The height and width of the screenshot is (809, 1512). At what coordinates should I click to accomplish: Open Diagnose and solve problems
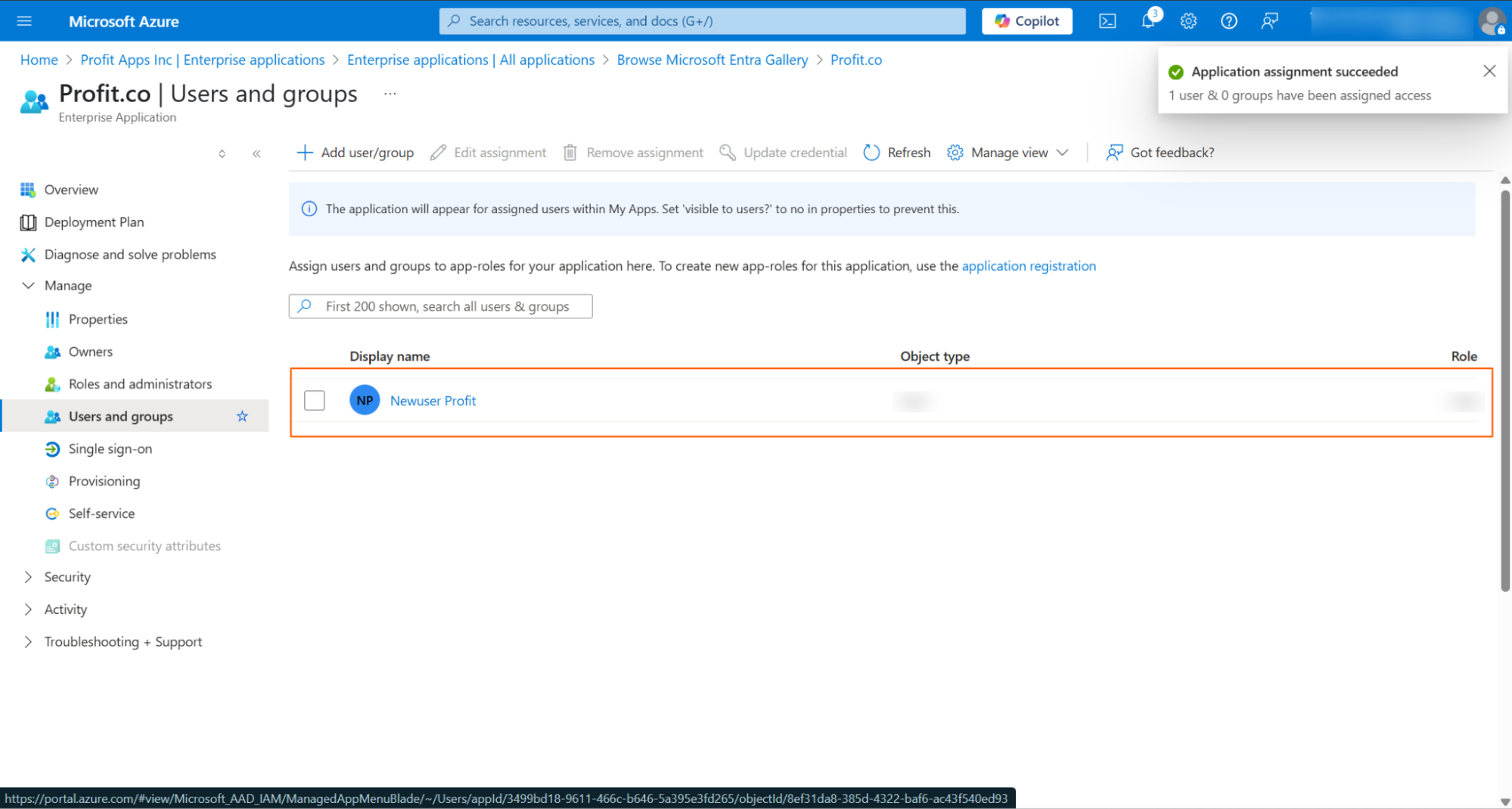(x=118, y=255)
